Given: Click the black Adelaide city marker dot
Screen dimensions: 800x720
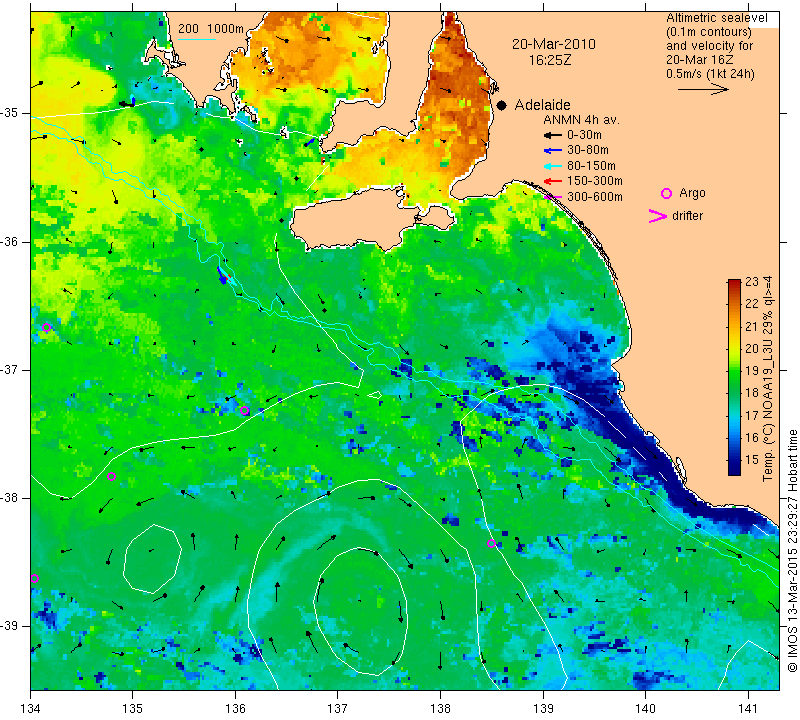Looking at the screenshot, I should pos(502,105).
